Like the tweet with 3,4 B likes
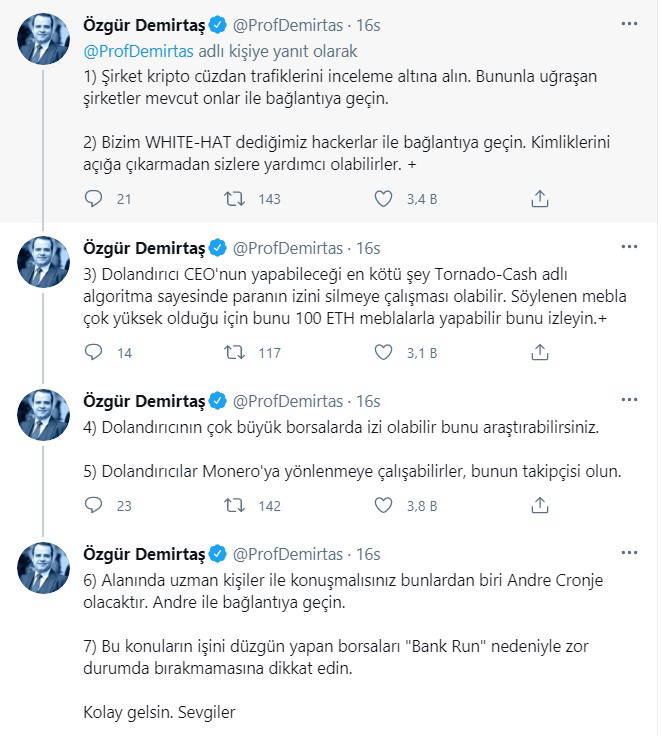This screenshot has width=662, height=736. pyautogui.click(x=382, y=199)
